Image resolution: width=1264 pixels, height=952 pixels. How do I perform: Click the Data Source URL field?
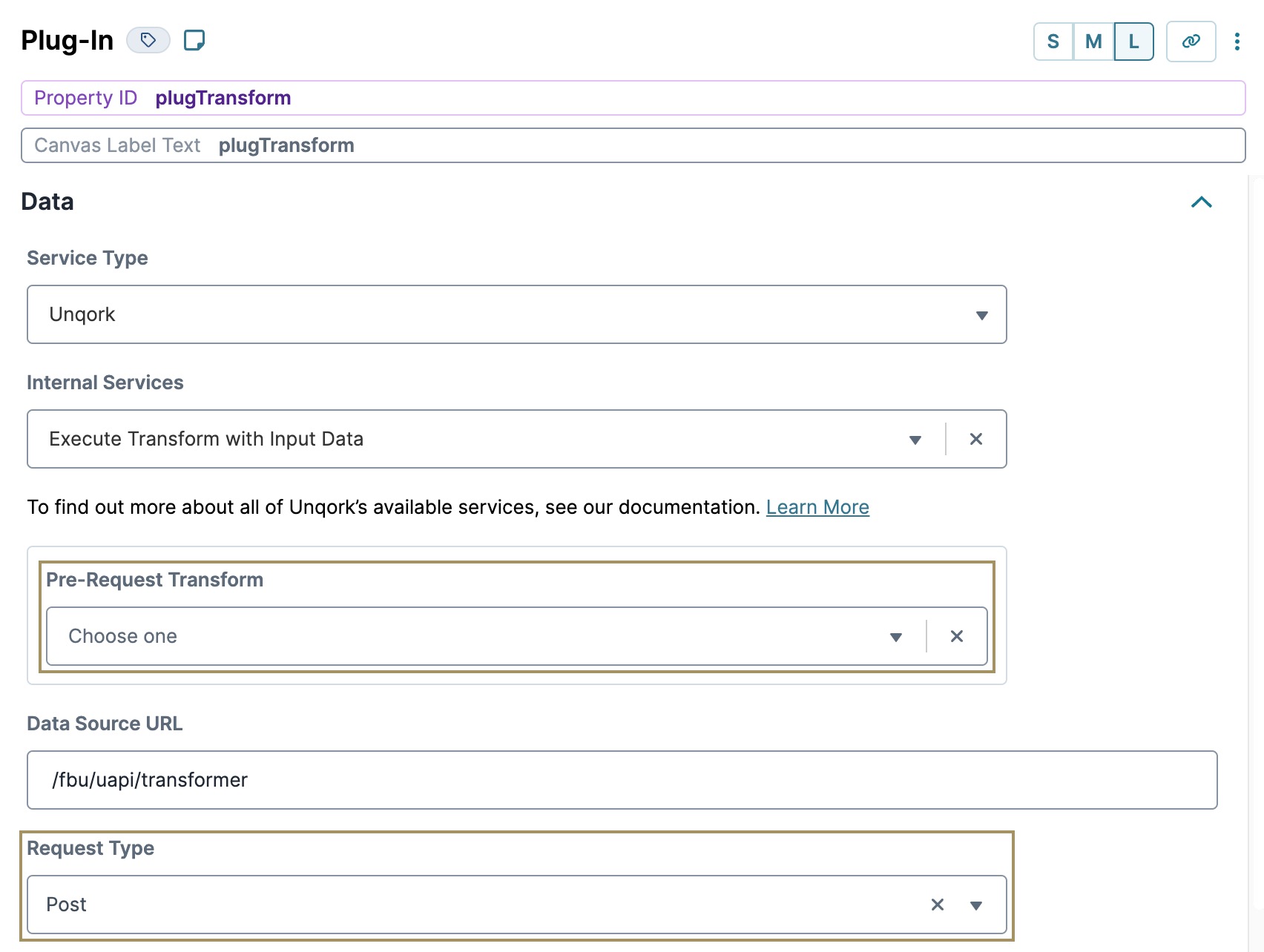622,780
